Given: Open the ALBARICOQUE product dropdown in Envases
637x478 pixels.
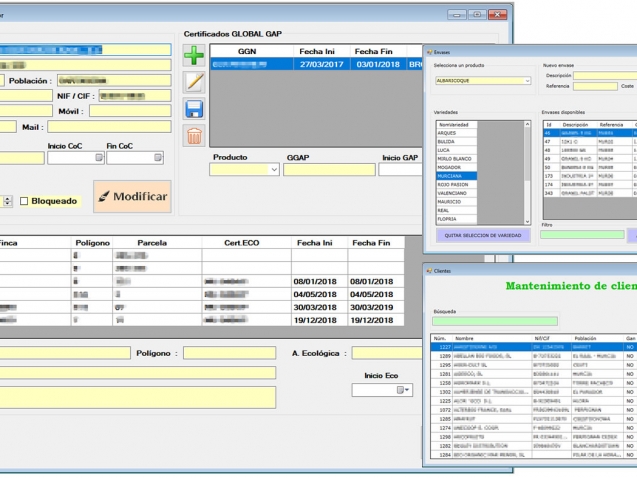Looking at the screenshot, I should [527, 81].
